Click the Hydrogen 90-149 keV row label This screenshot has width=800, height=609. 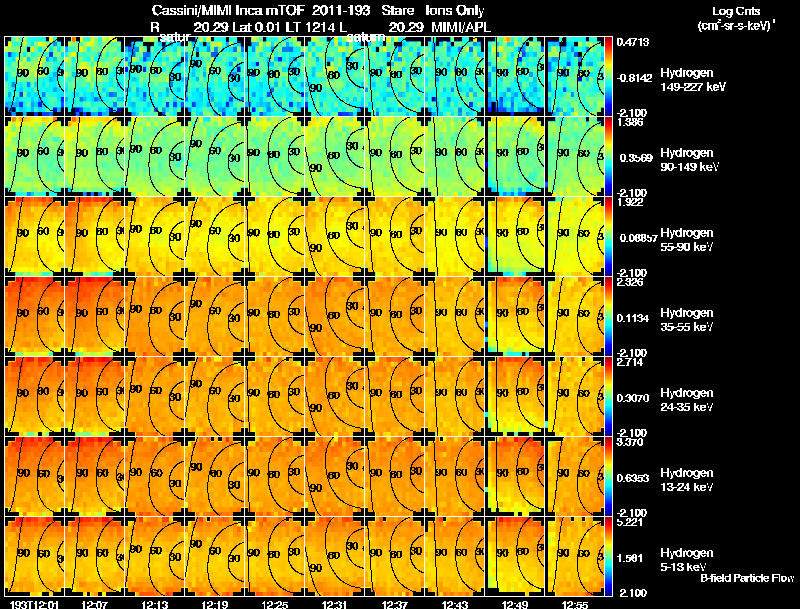point(689,160)
